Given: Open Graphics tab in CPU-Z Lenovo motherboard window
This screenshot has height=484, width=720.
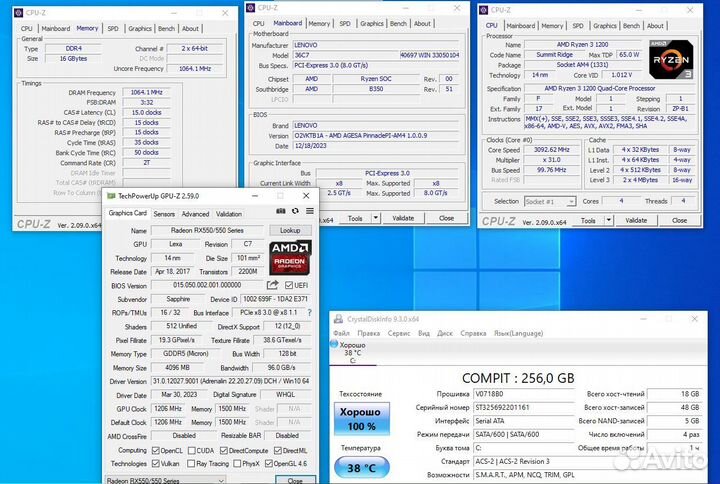Looking at the screenshot, I should coord(371,23).
